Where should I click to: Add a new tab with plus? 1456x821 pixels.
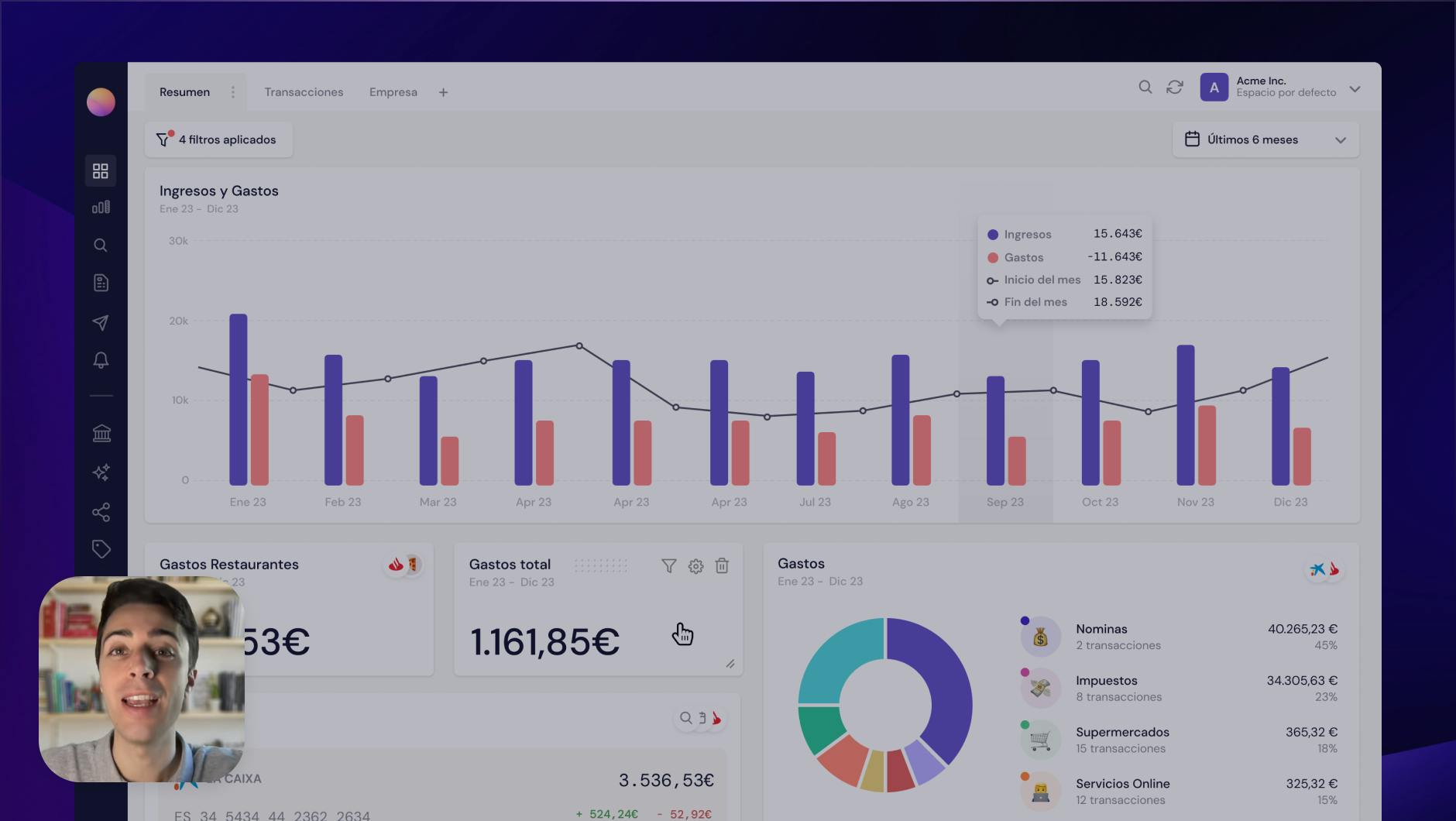click(x=443, y=92)
